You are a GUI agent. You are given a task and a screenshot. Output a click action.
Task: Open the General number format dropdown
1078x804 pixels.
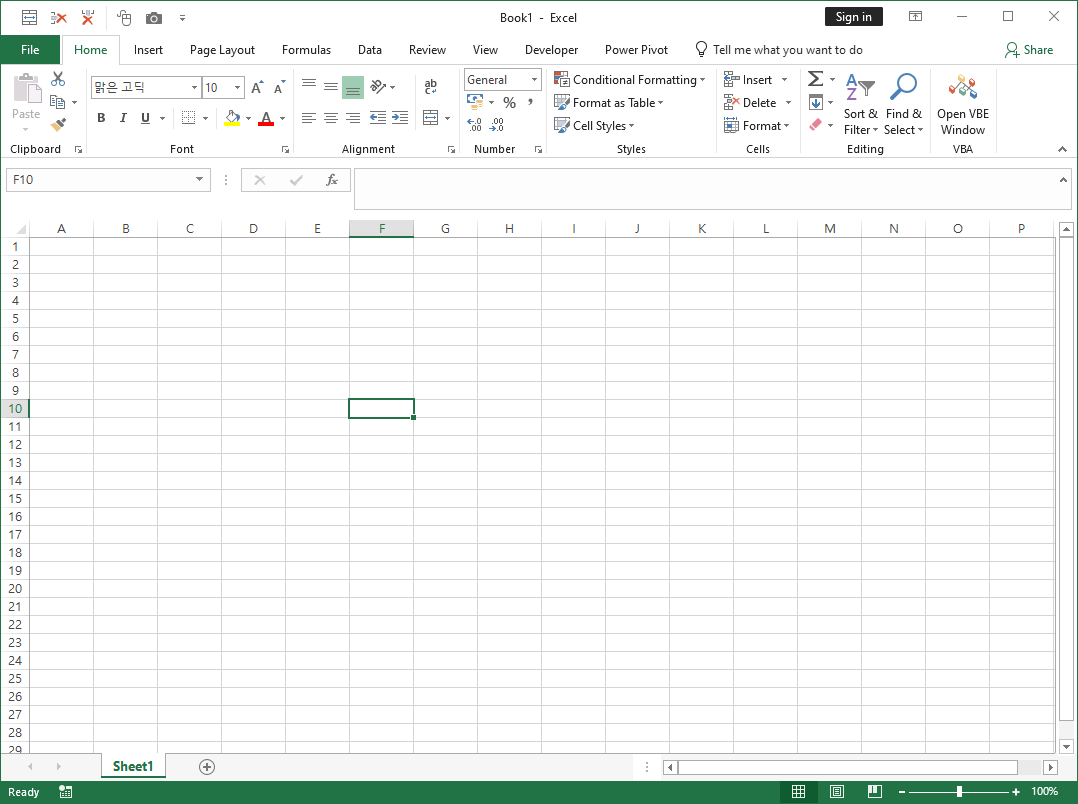pos(534,80)
